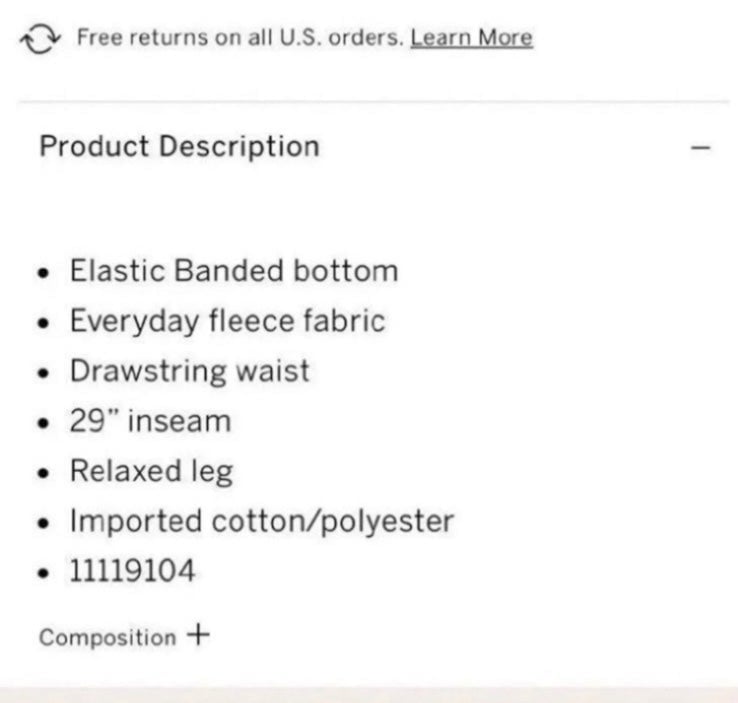Click the Imported cotton/polyester line

(x=262, y=521)
